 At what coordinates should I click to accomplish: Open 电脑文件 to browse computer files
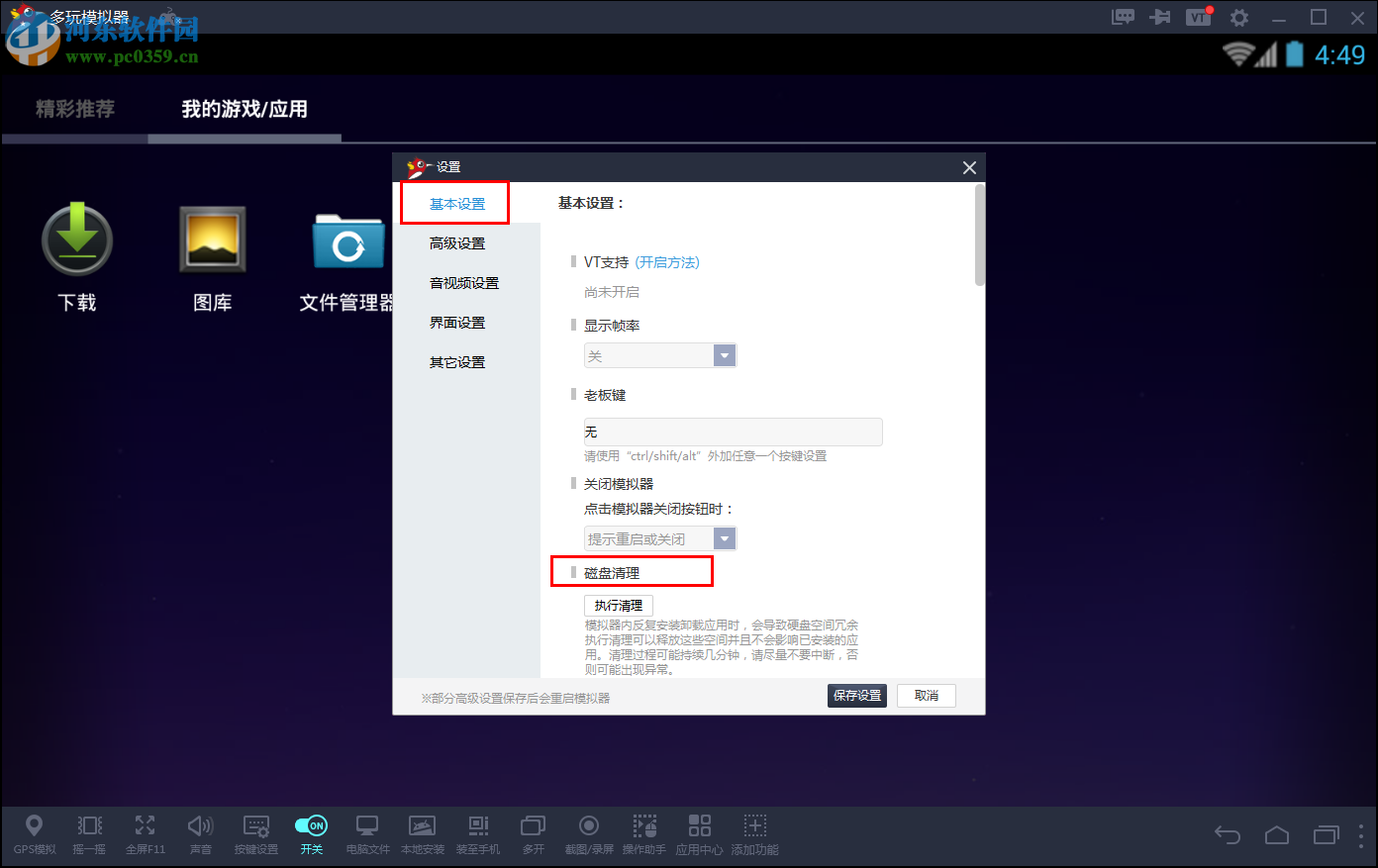367,834
